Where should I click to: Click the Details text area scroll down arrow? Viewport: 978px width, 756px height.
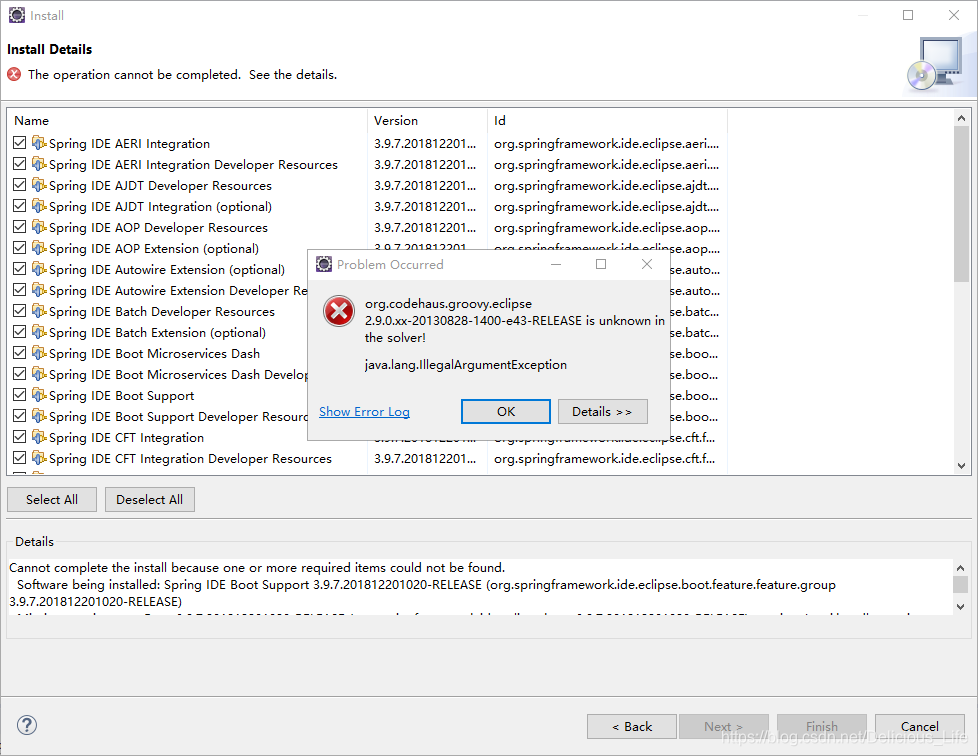pos(961,606)
